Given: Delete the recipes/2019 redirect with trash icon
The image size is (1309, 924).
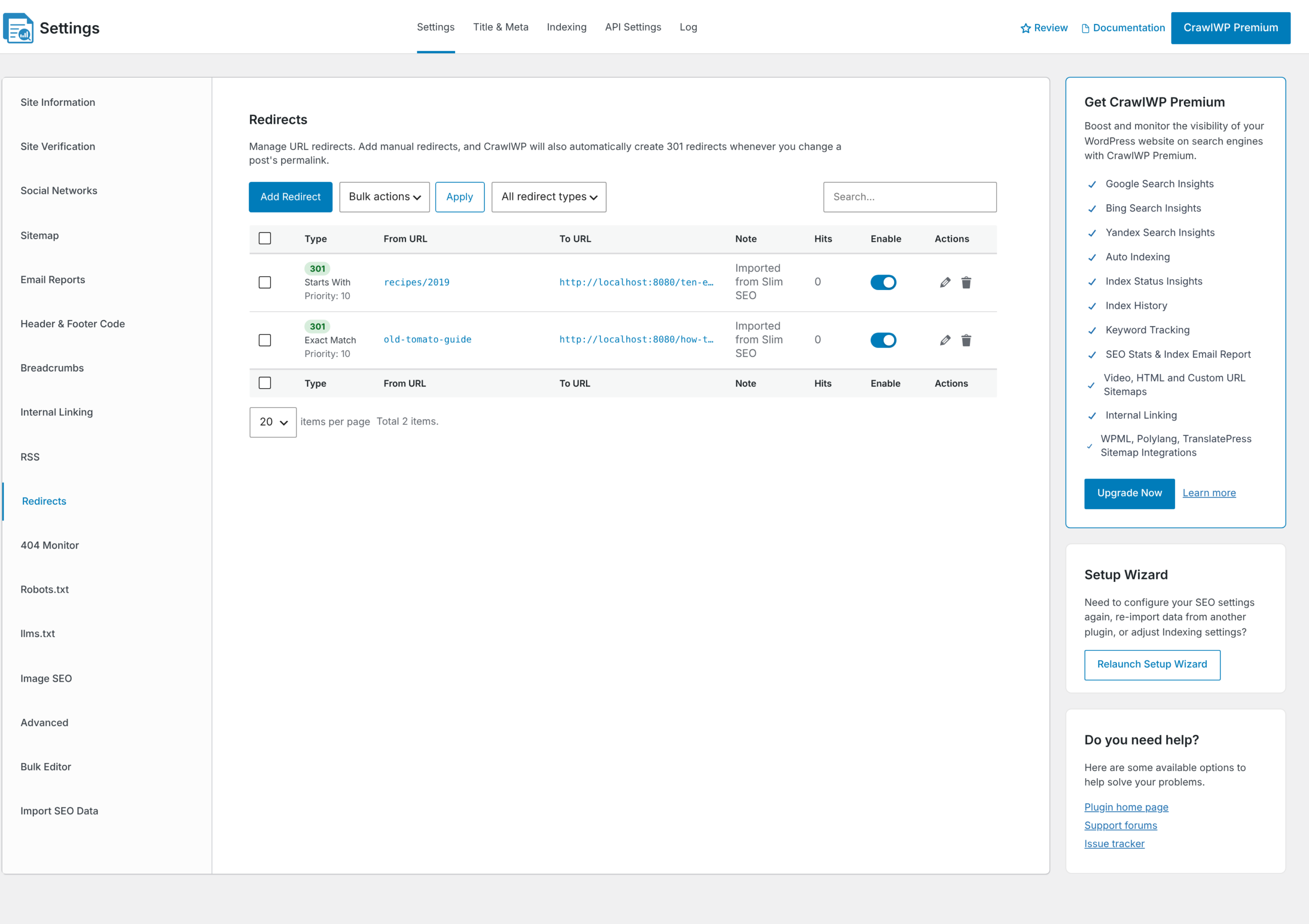Looking at the screenshot, I should [x=966, y=282].
